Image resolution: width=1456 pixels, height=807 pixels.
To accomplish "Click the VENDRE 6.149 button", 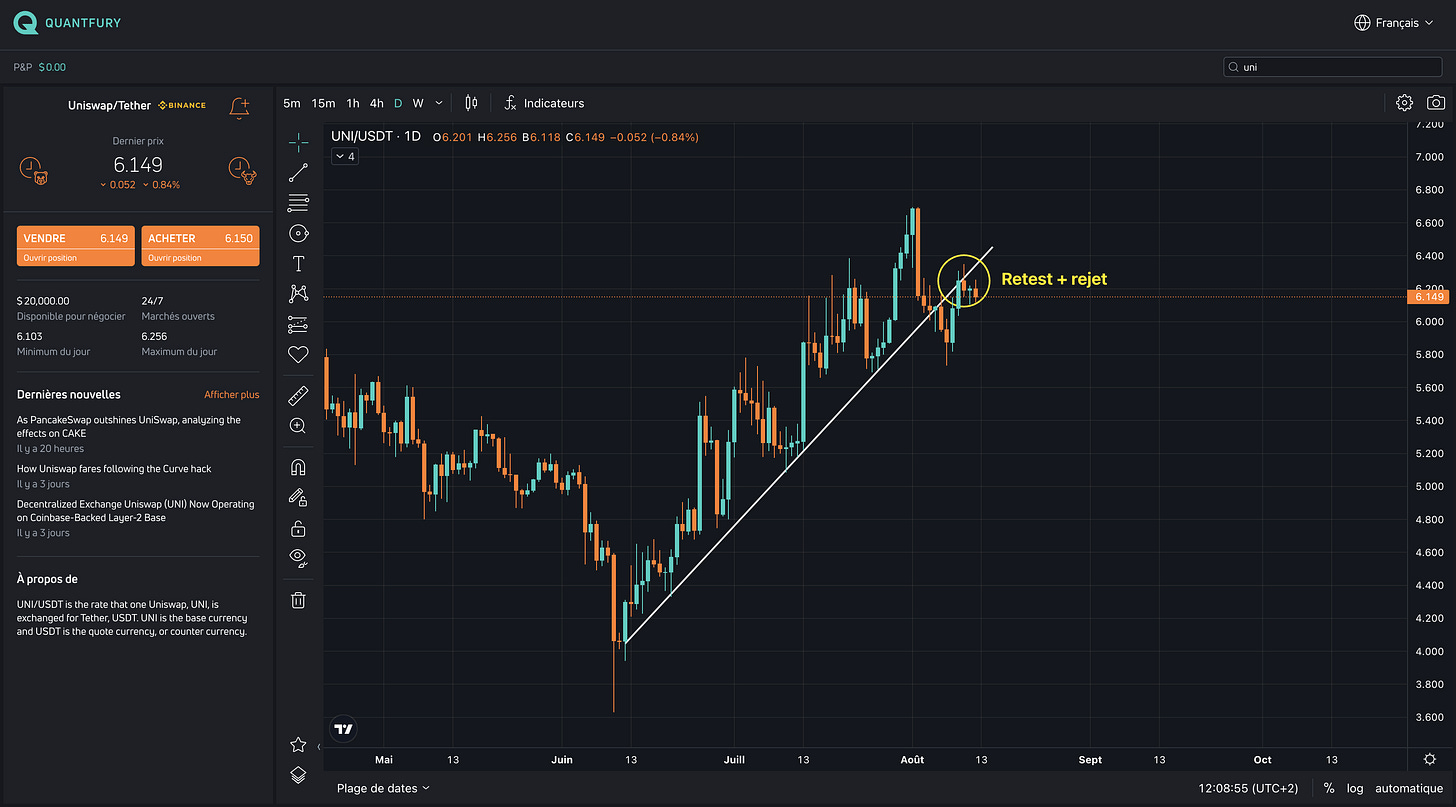I will 76,246.
